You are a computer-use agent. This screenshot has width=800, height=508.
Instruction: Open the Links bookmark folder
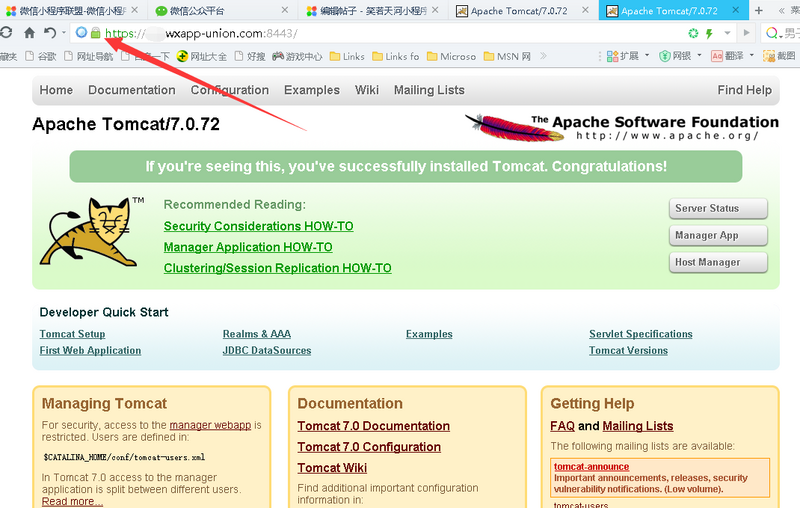(x=347, y=56)
